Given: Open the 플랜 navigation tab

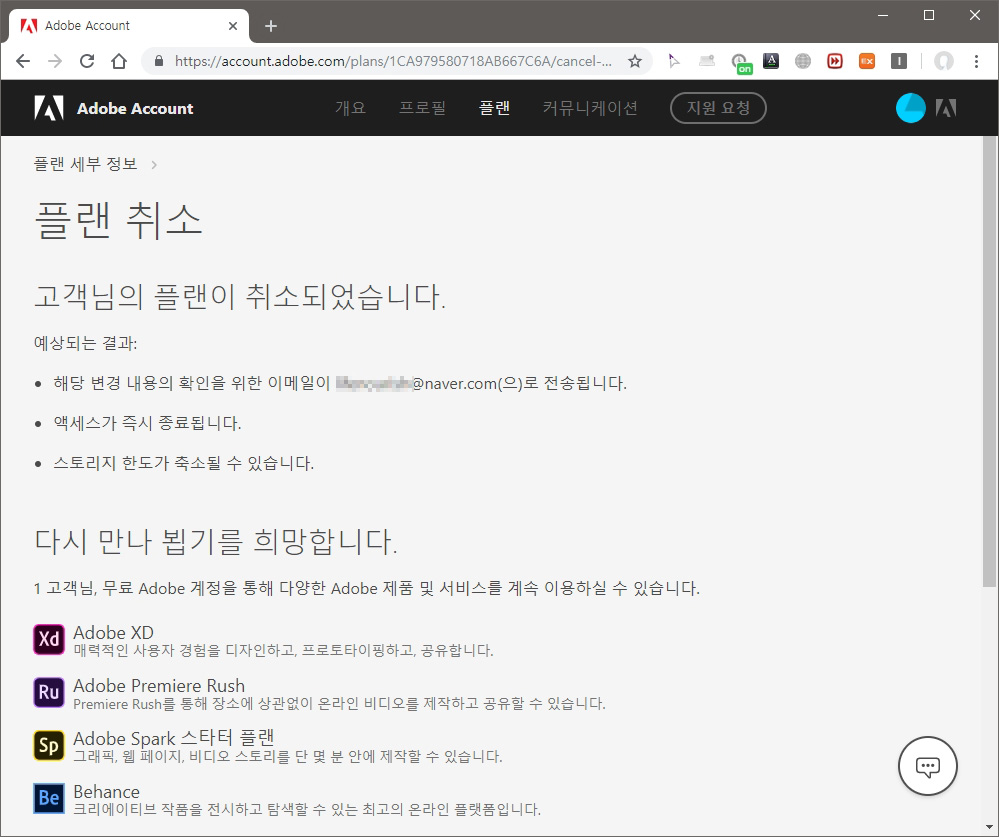Looking at the screenshot, I should tap(494, 108).
